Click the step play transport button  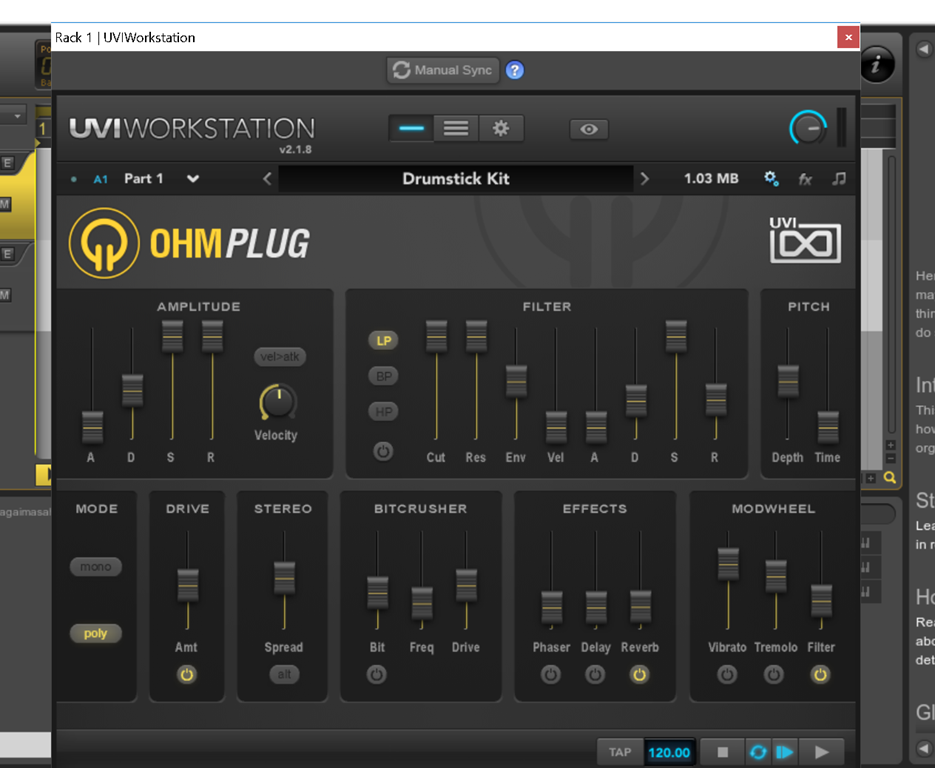[x=785, y=752]
